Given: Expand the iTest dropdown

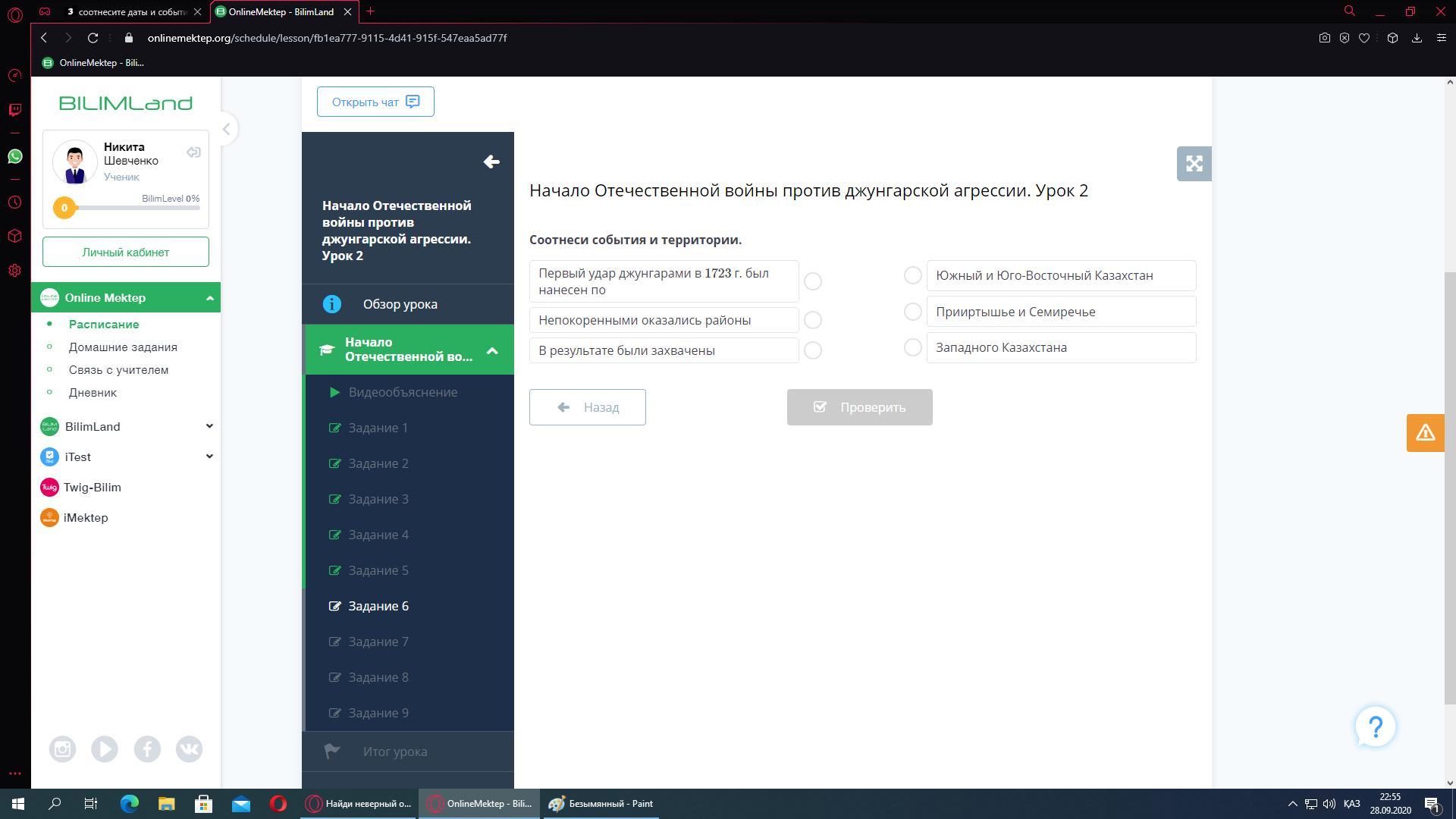Looking at the screenshot, I should pos(209,457).
